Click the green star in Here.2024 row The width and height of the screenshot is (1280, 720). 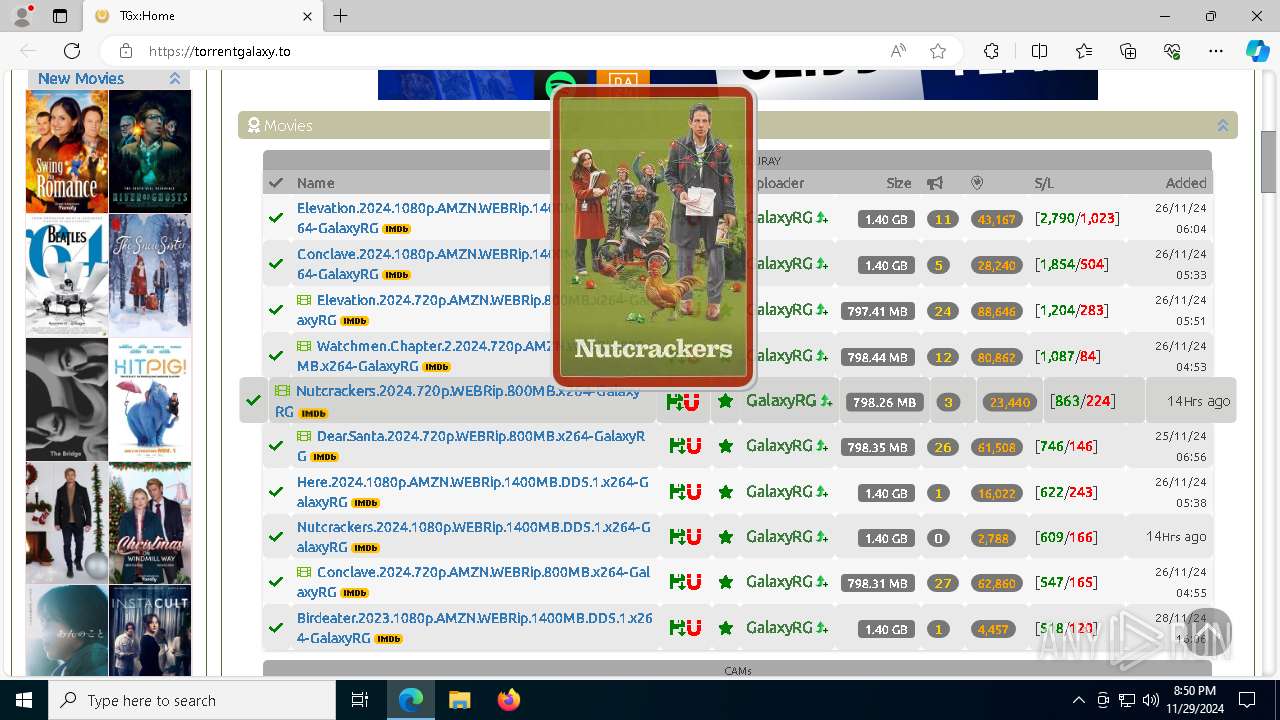point(726,492)
